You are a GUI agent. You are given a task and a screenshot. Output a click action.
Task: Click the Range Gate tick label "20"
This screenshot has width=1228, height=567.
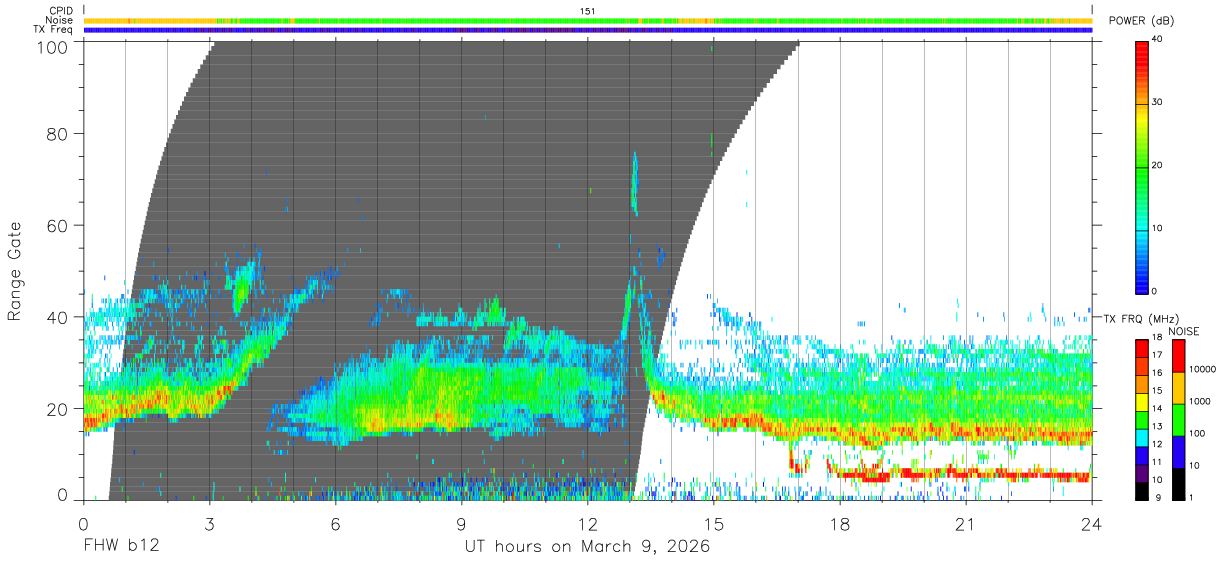point(58,408)
